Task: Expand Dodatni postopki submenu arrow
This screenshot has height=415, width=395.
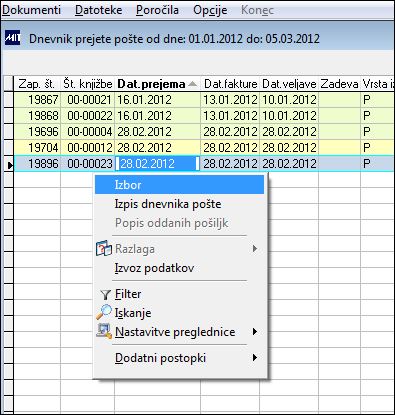Action: coord(255,358)
